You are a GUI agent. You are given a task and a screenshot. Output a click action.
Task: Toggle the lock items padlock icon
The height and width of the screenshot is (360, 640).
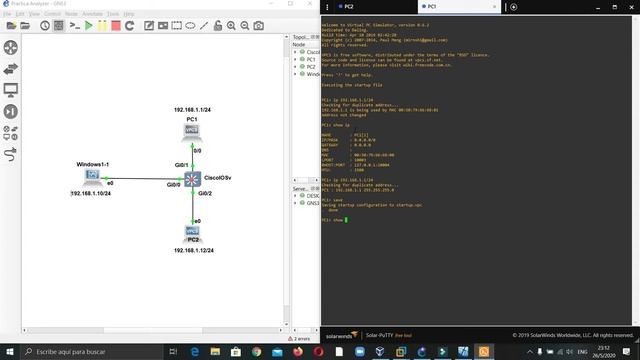[x=218, y=26]
